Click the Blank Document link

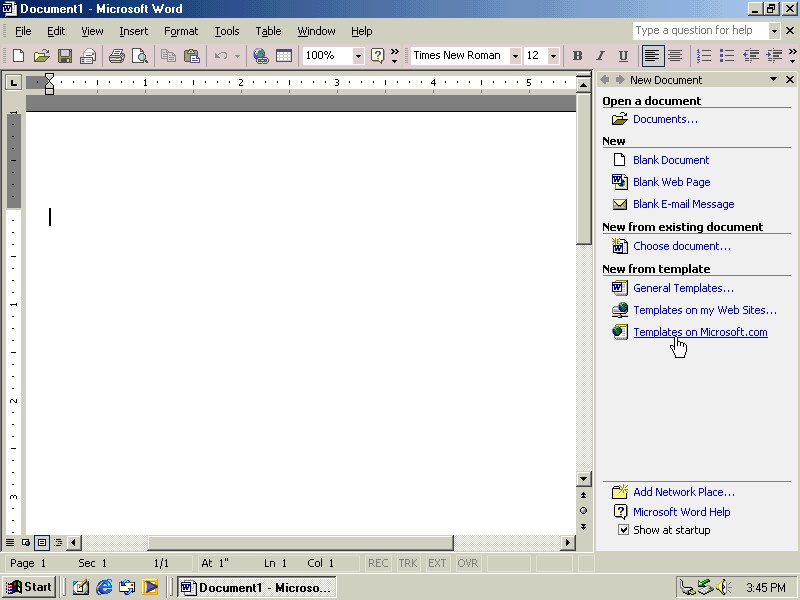point(671,160)
